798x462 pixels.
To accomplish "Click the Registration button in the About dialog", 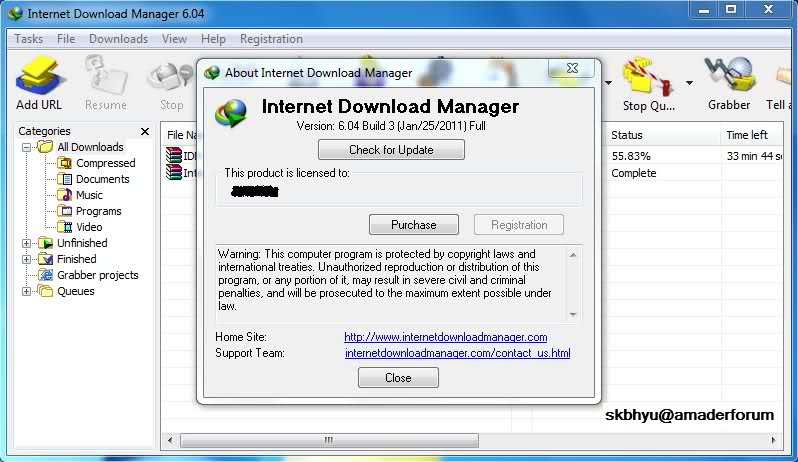I will (519, 225).
